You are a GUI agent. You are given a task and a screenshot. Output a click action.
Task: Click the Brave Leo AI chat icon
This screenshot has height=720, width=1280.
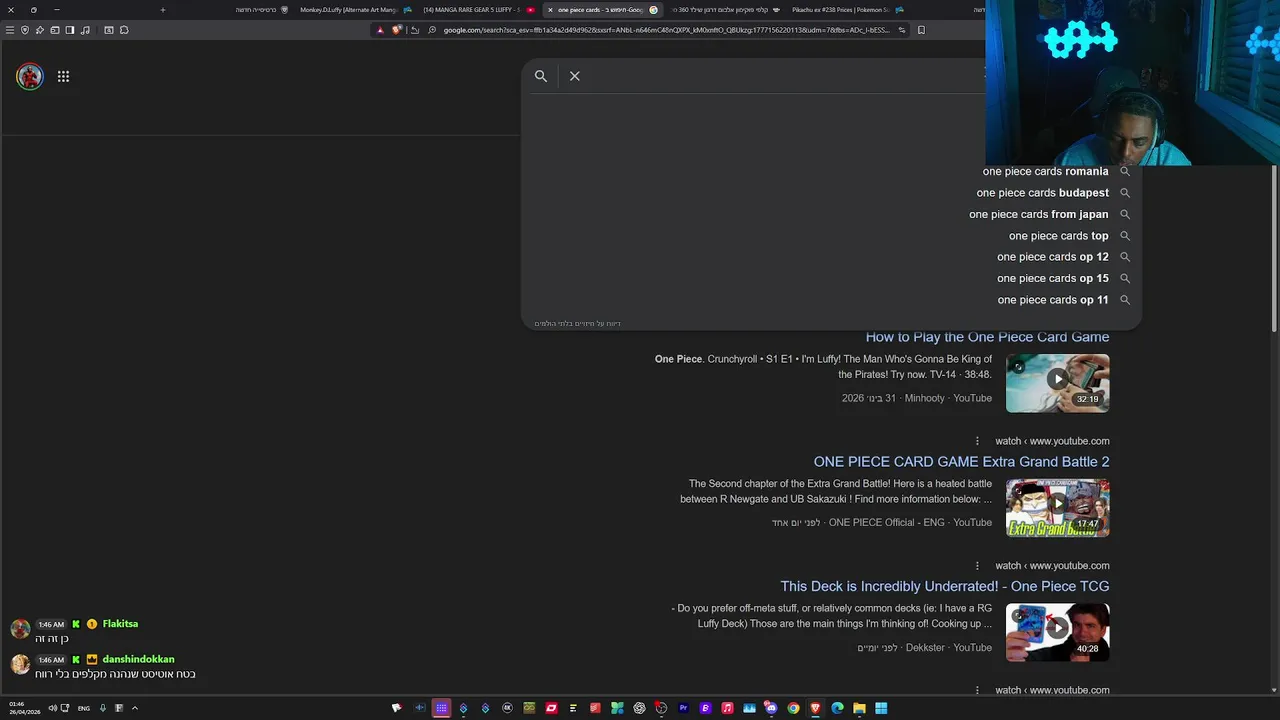(40, 30)
